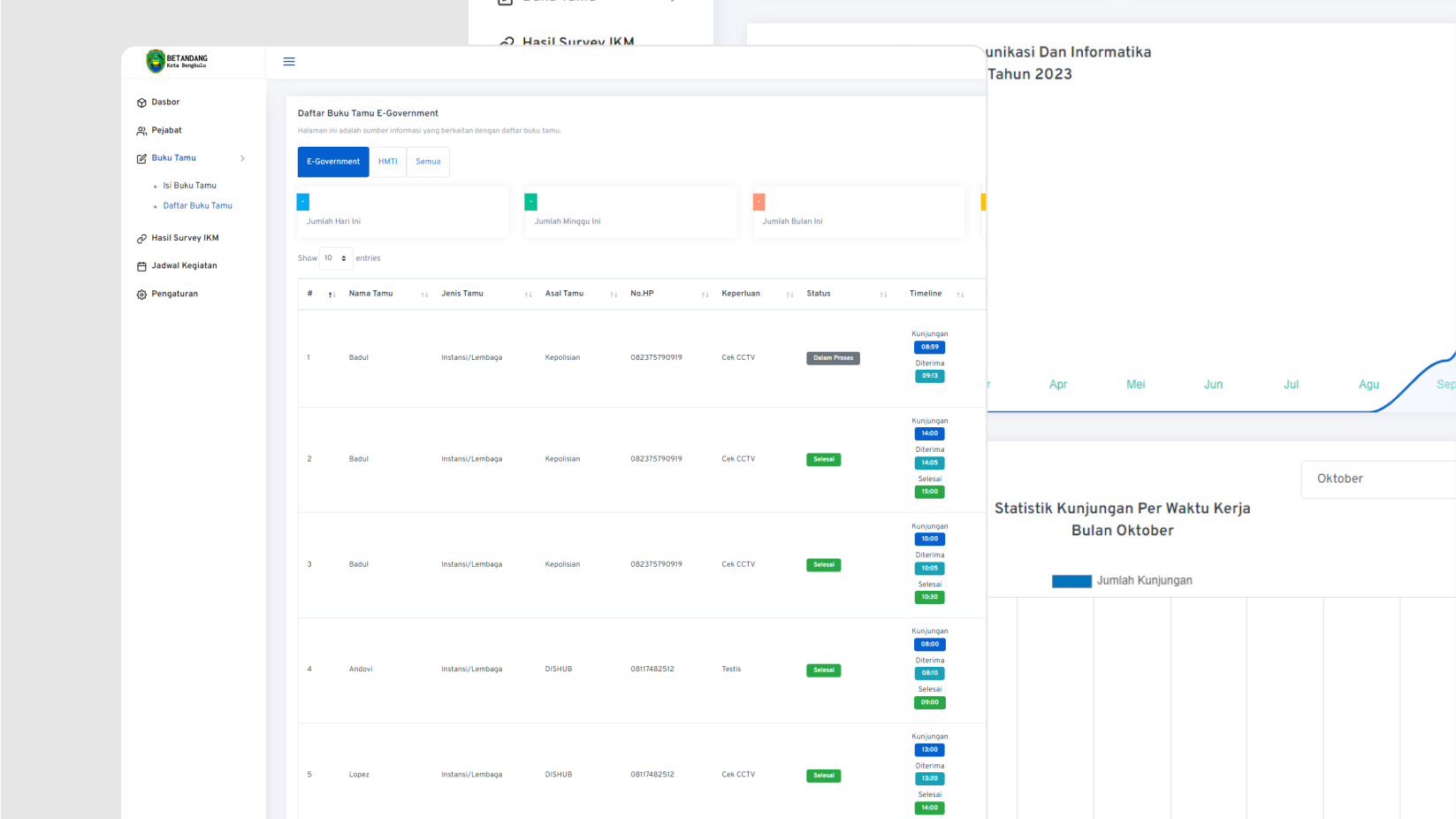This screenshot has height=819, width=1456.
Task: Click Selesai badge in Andovi row
Action: click(x=823, y=670)
